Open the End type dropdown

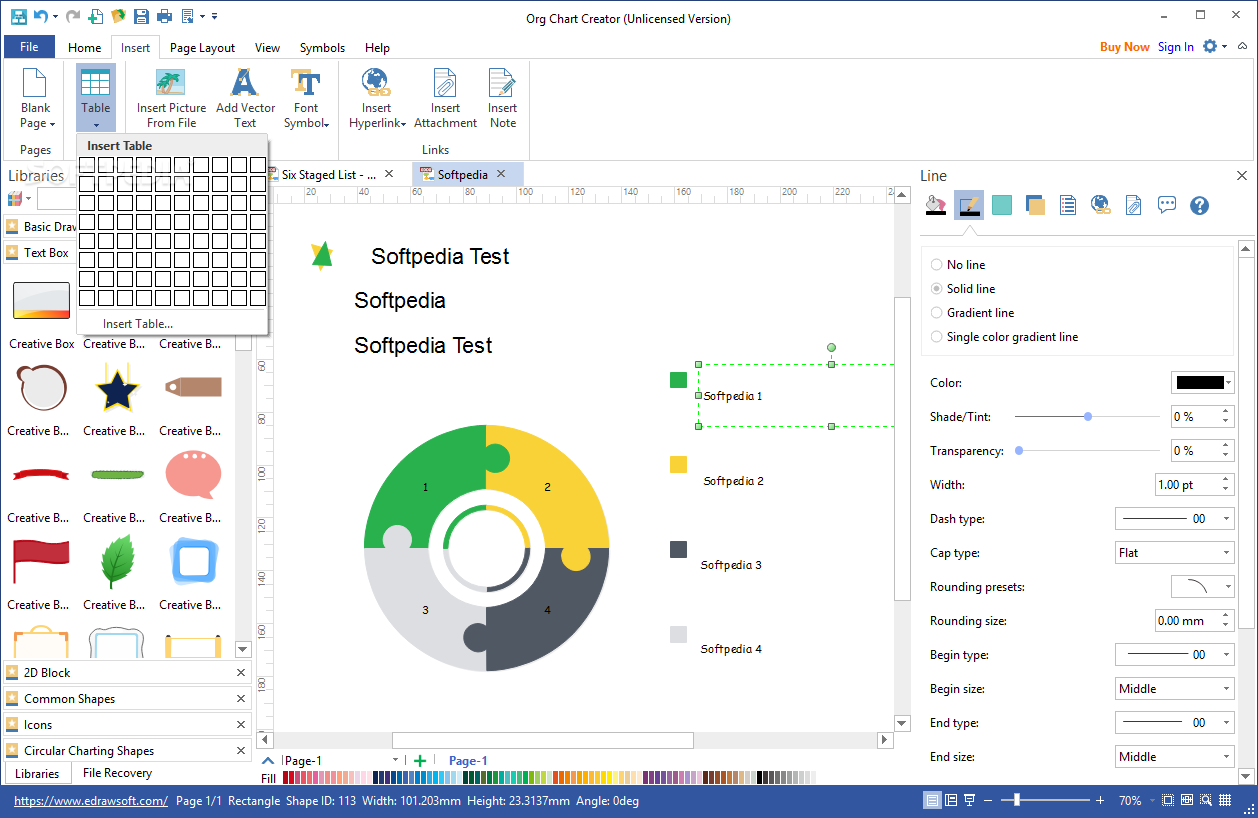point(1175,723)
